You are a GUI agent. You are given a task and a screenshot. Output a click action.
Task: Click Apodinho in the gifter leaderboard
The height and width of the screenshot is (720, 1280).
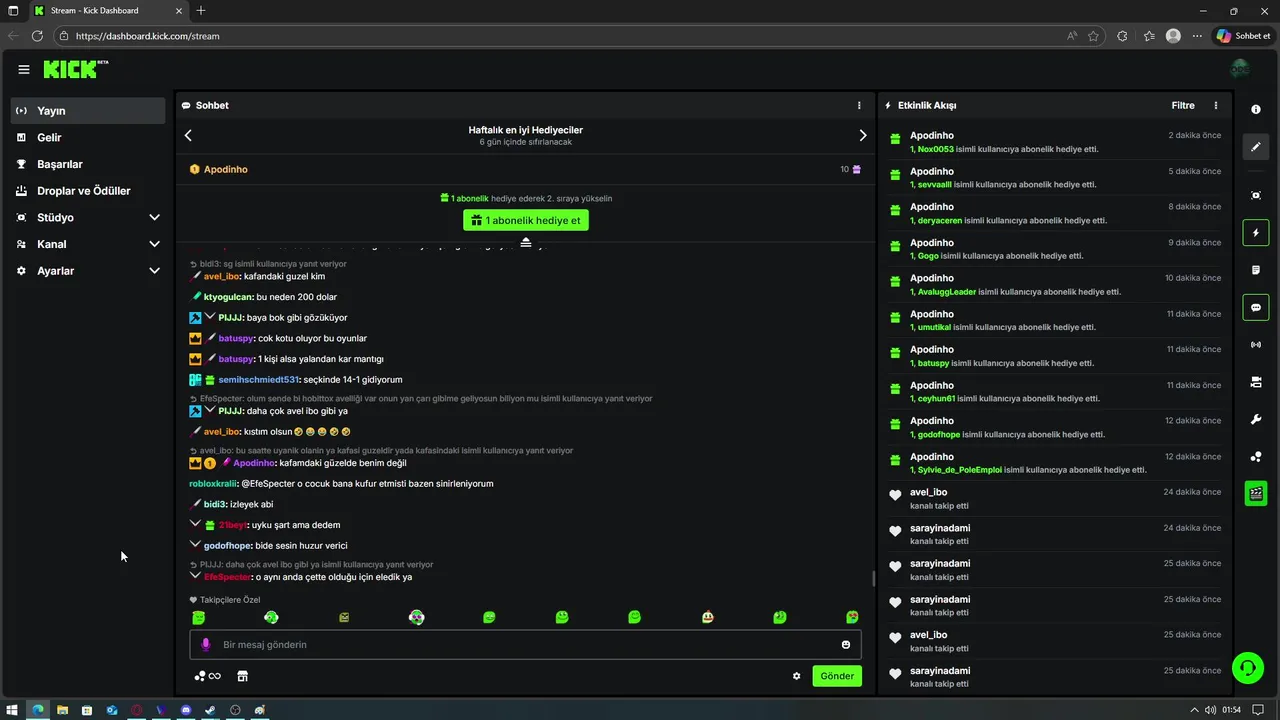[x=226, y=169]
